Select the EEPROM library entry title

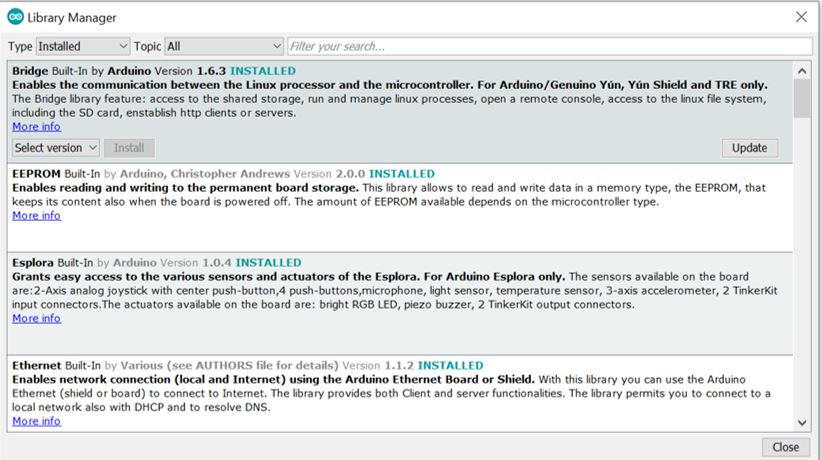(37, 174)
